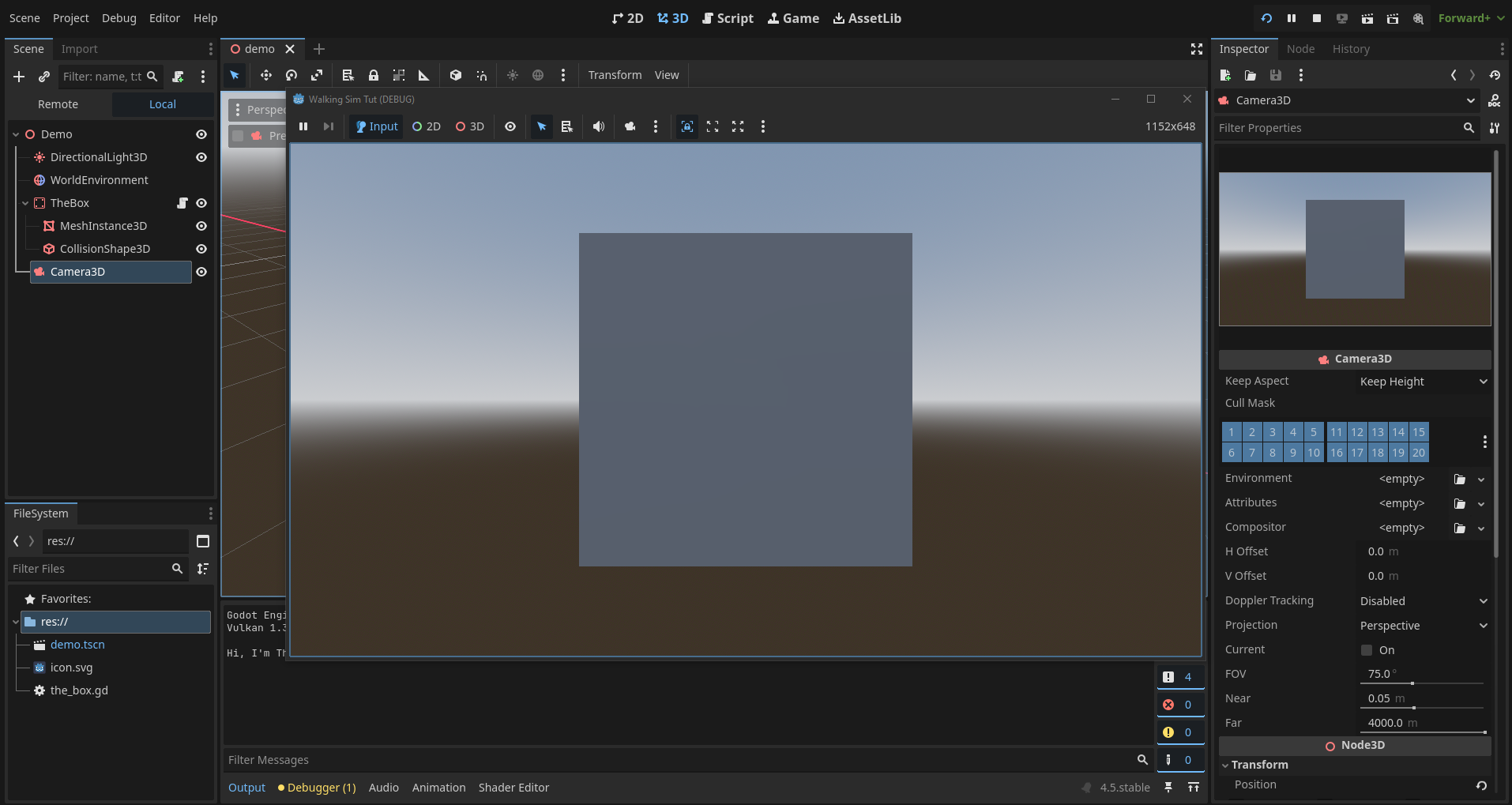Add a new node with plus icon
The width and height of the screenshot is (1512, 805).
tap(19, 77)
